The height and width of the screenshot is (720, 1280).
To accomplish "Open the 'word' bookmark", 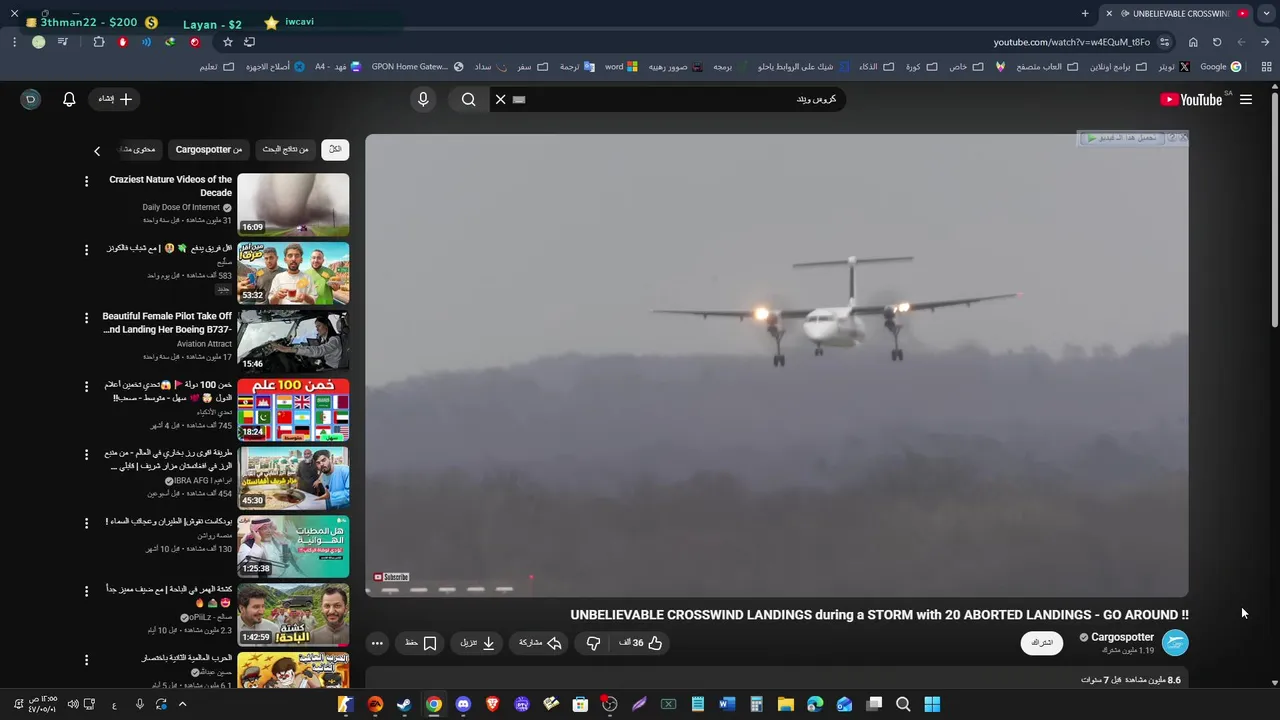I will (x=621, y=67).
